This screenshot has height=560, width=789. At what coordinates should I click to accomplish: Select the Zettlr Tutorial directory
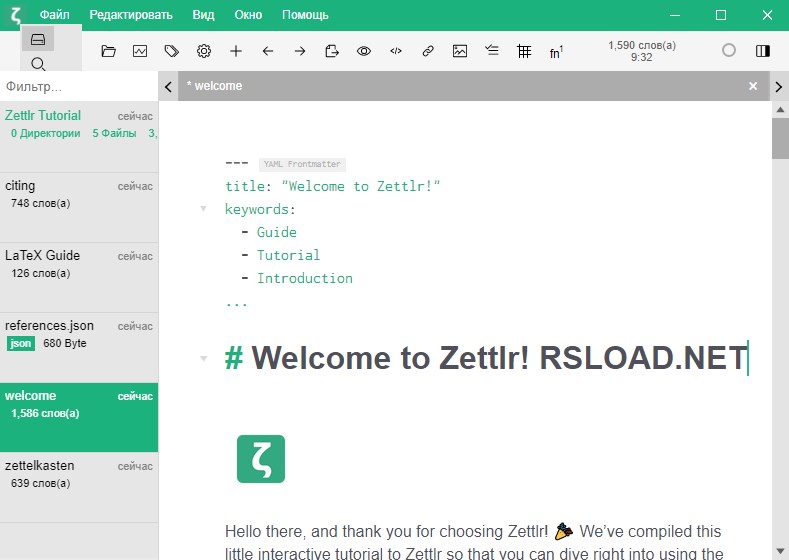coord(79,137)
